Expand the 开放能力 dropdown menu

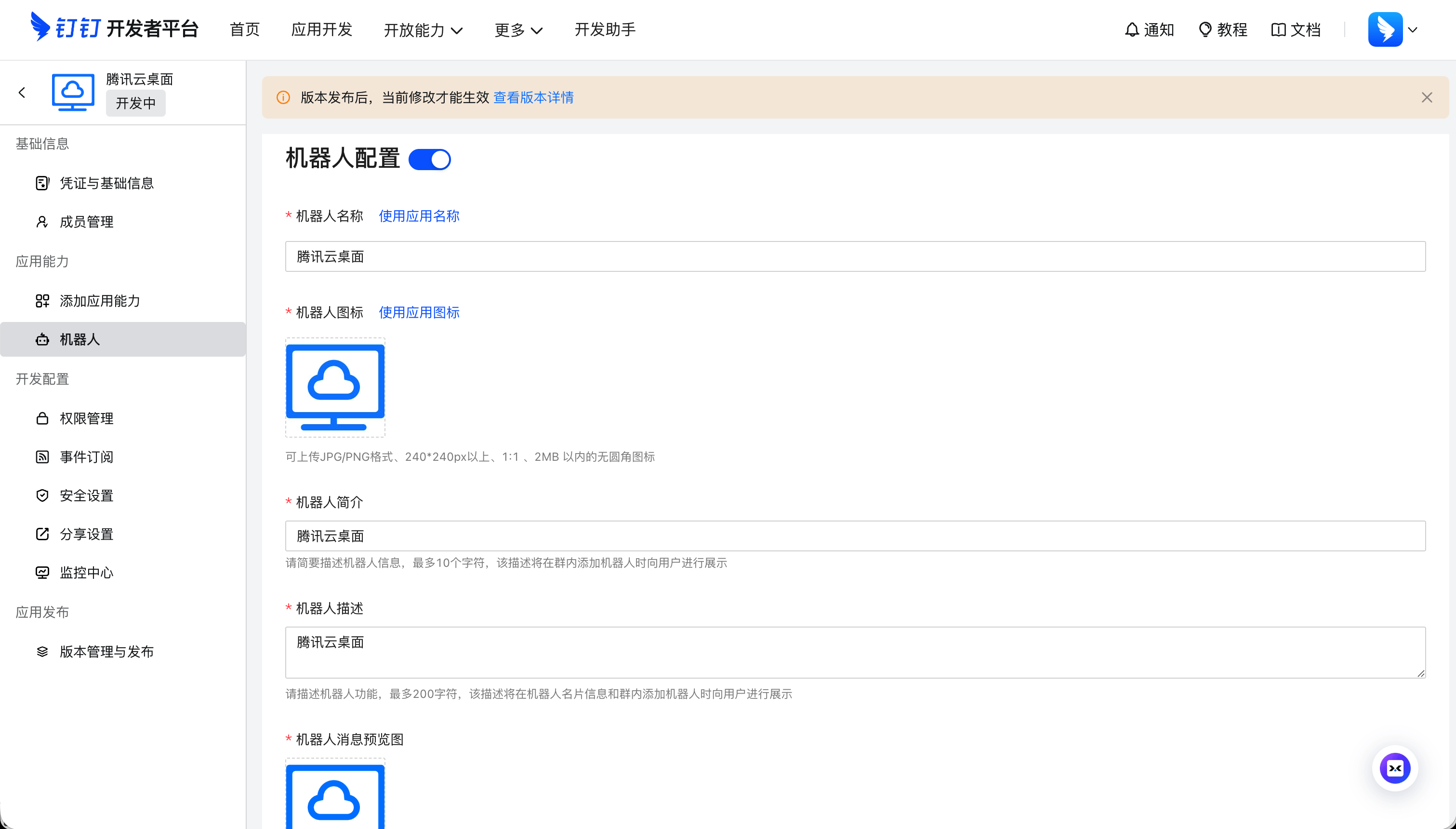(424, 30)
